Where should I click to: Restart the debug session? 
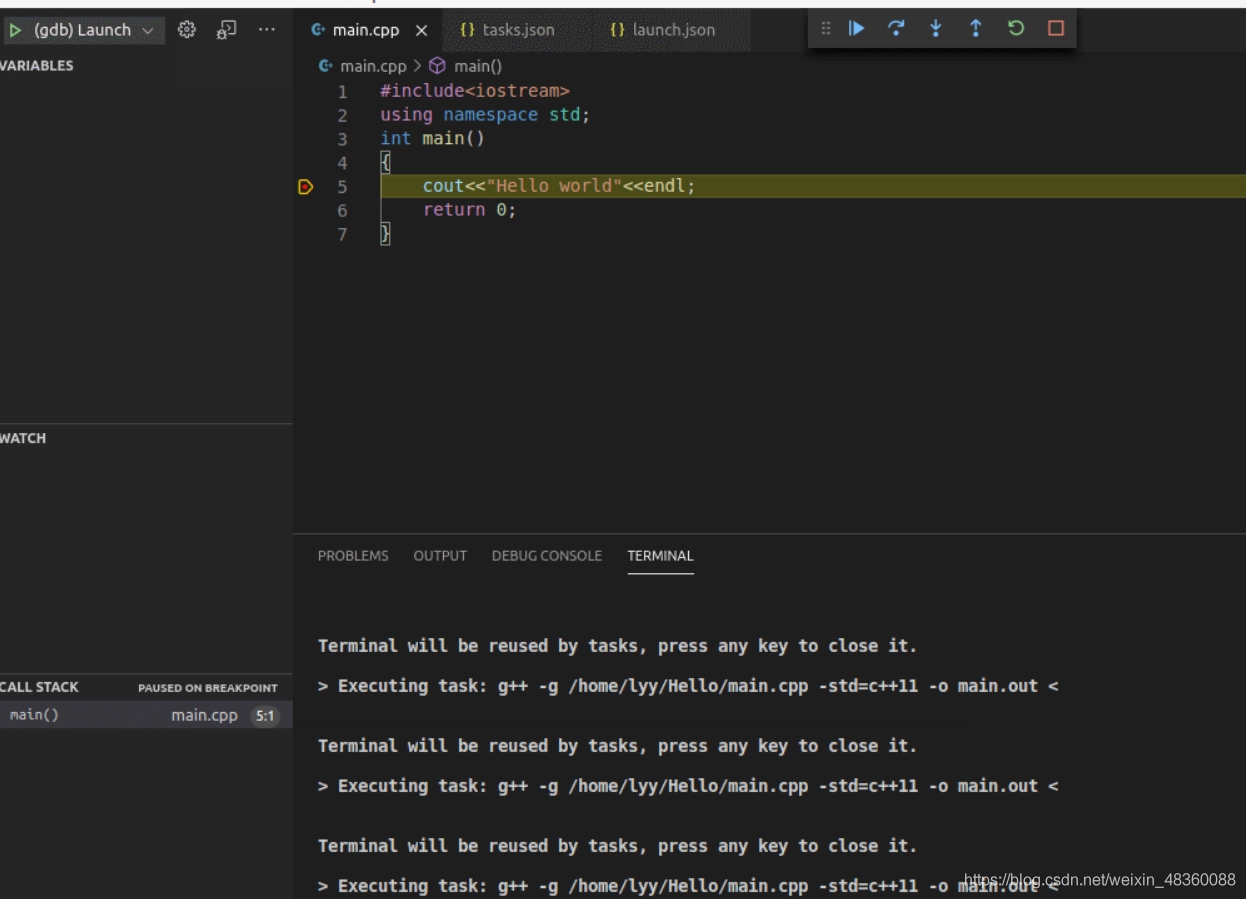(x=1016, y=28)
